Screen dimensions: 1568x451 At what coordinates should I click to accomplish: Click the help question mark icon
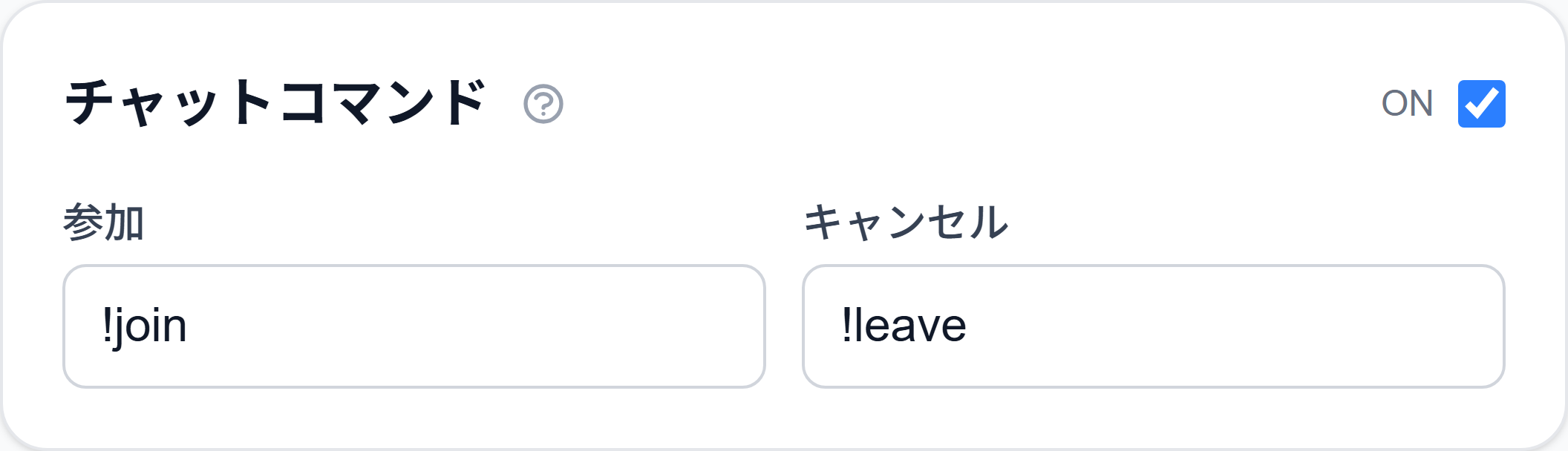(543, 104)
